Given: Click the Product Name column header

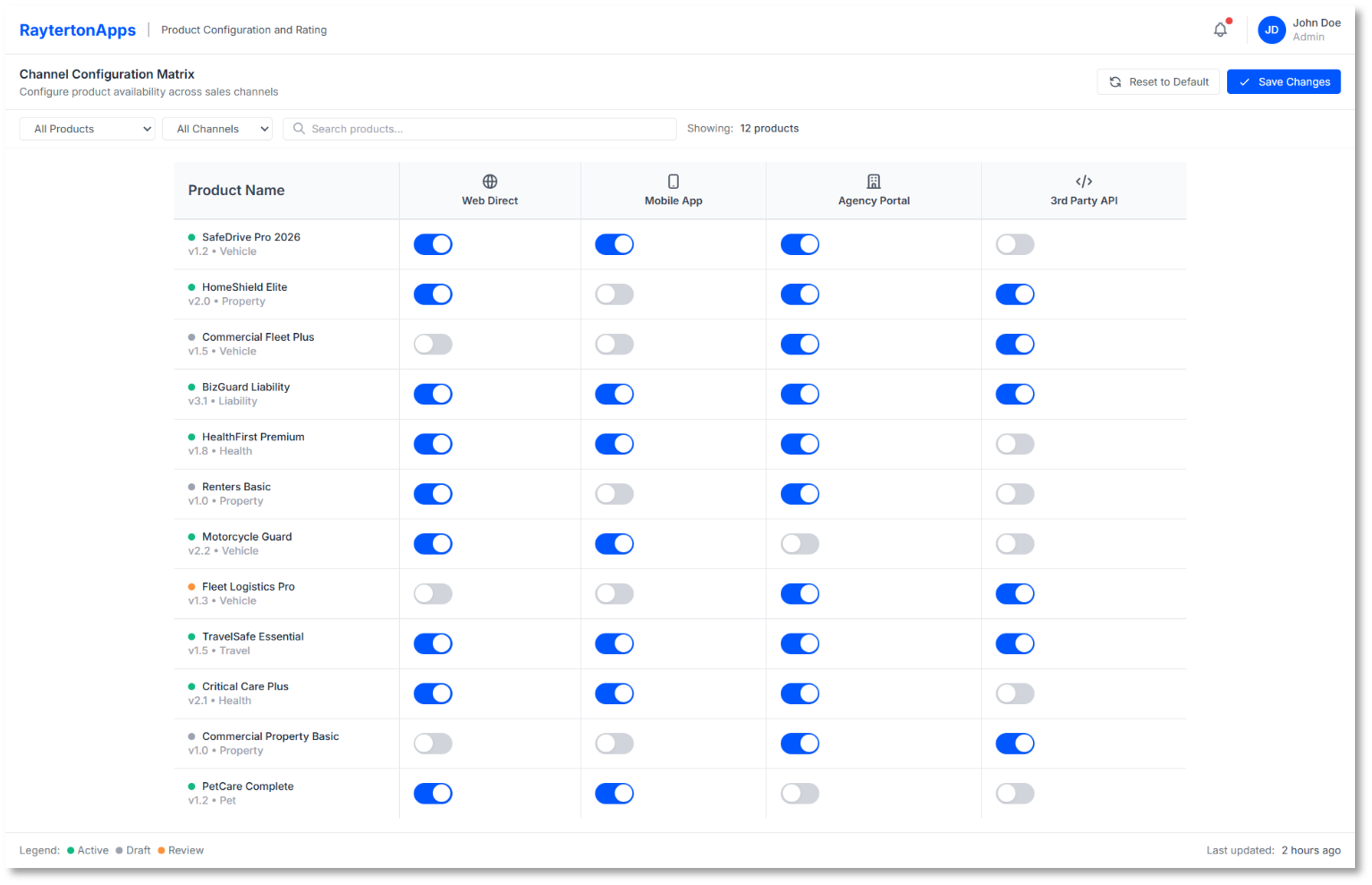Looking at the screenshot, I should click(236, 191).
